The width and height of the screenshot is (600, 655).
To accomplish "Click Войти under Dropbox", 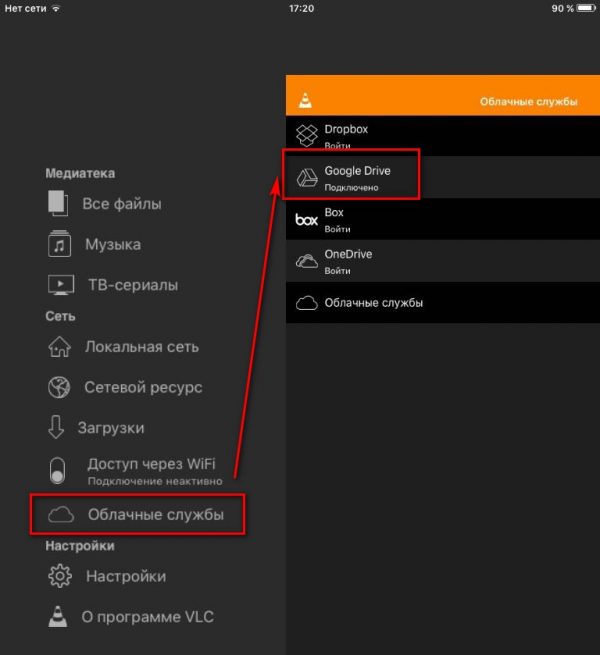I will [x=337, y=146].
